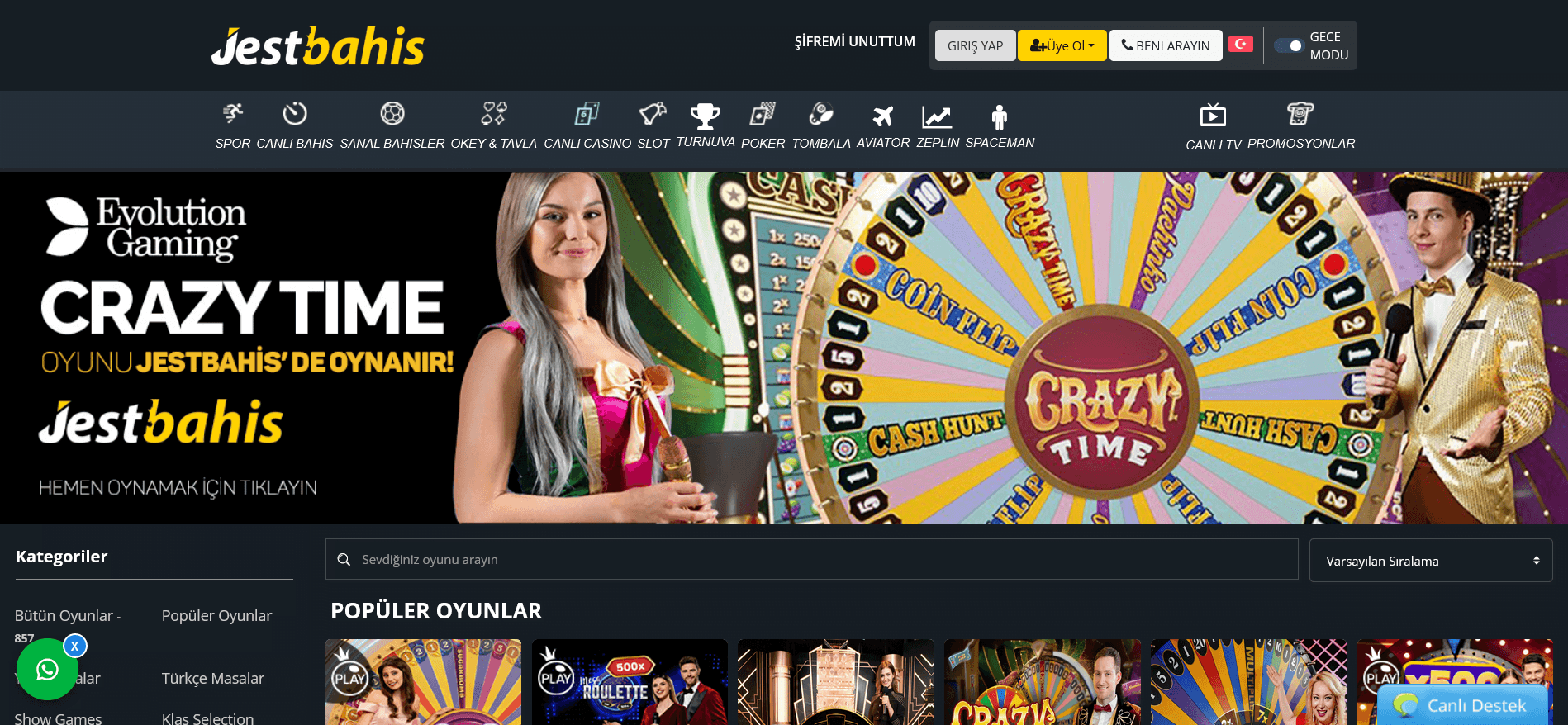1568x725 pixels.
Task: Follow the Şifremi Unuttum link
Action: pos(855,41)
